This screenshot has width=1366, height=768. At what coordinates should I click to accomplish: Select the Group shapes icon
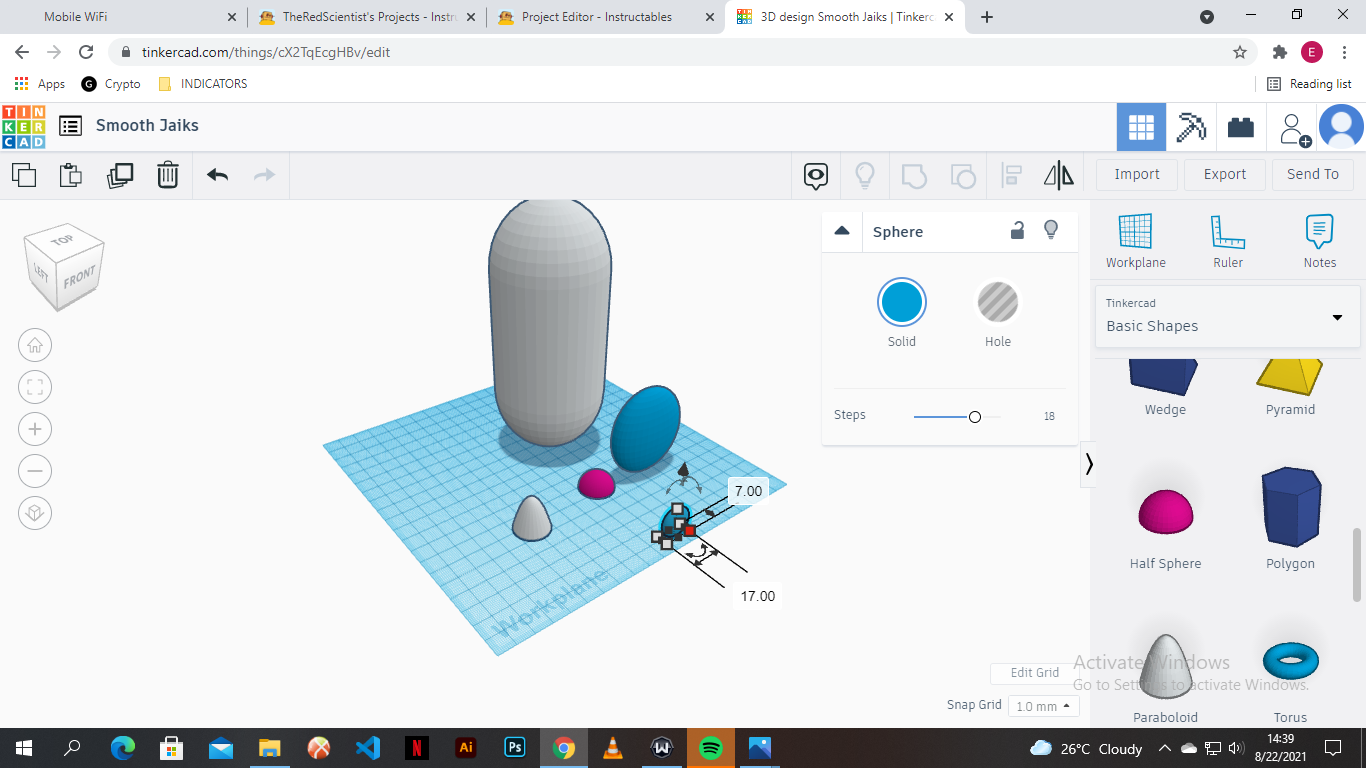[x=912, y=174]
